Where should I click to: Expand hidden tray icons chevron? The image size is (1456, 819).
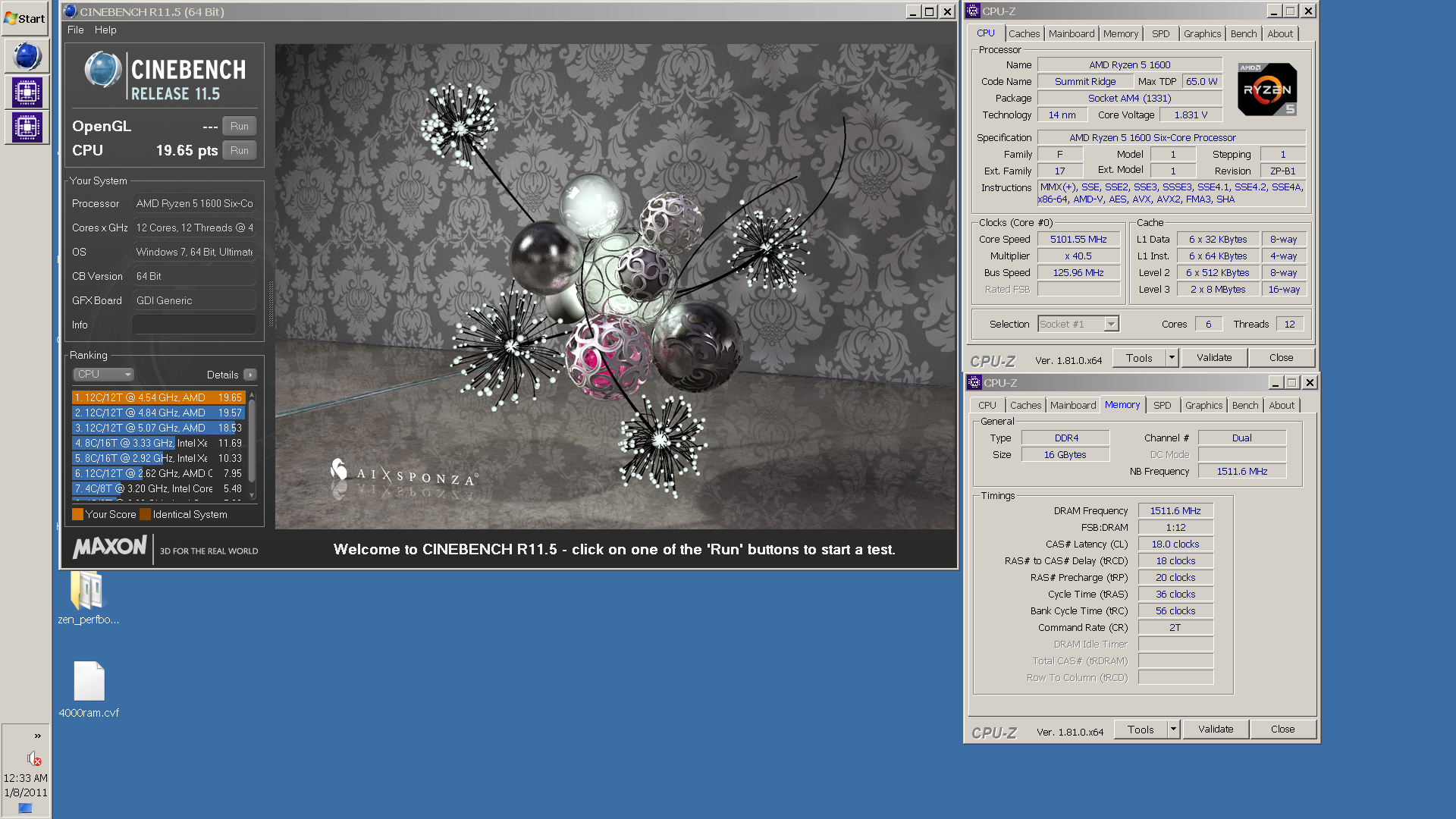tap(37, 736)
